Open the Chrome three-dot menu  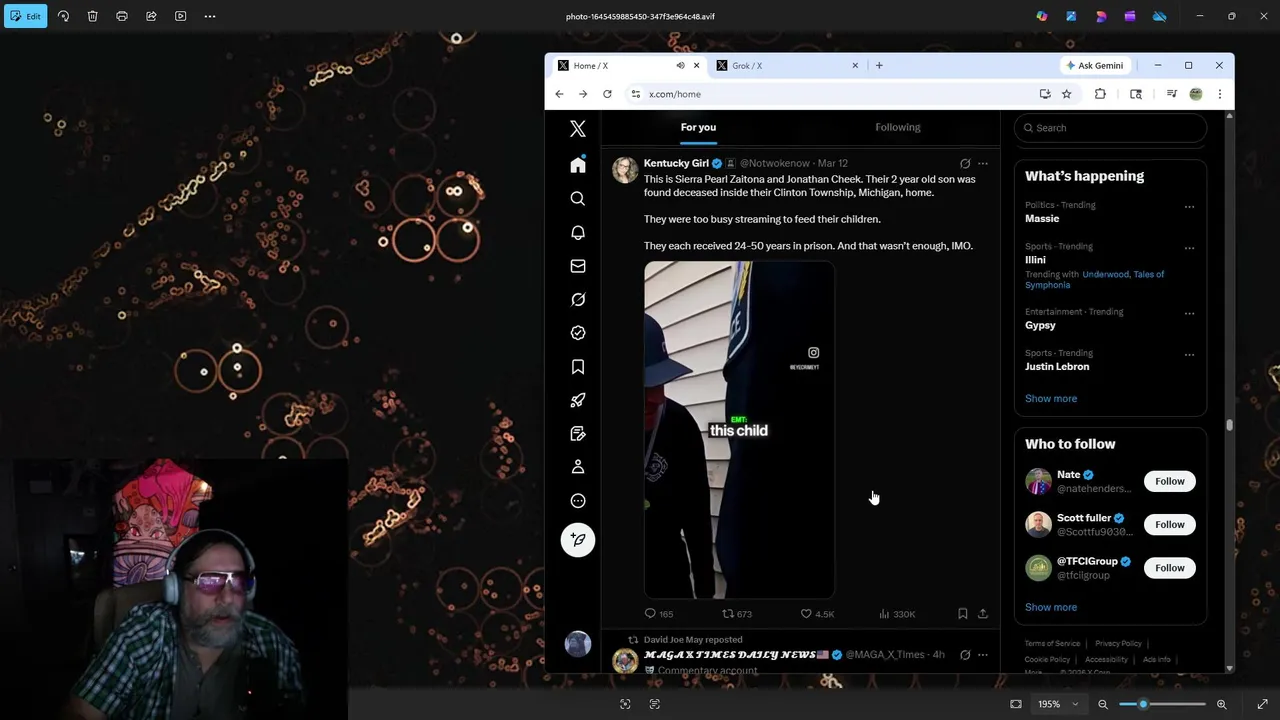1220,94
